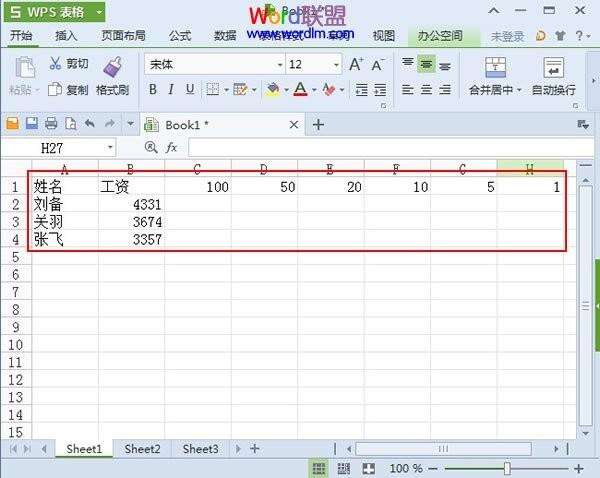600x478 pixels.
Task: Click the zoom slider in the status bar
Action: pyautogui.click(x=508, y=468)
